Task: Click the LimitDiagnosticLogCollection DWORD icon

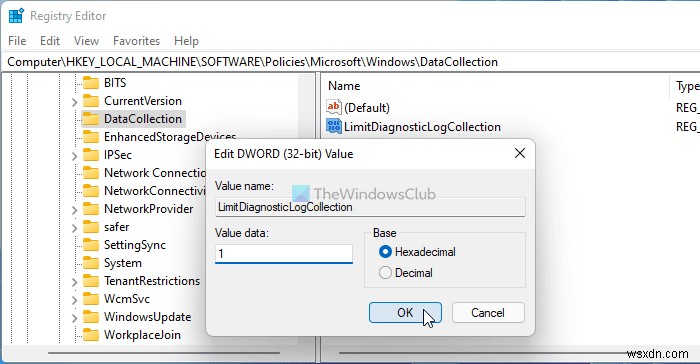Action: pos(333,126)
